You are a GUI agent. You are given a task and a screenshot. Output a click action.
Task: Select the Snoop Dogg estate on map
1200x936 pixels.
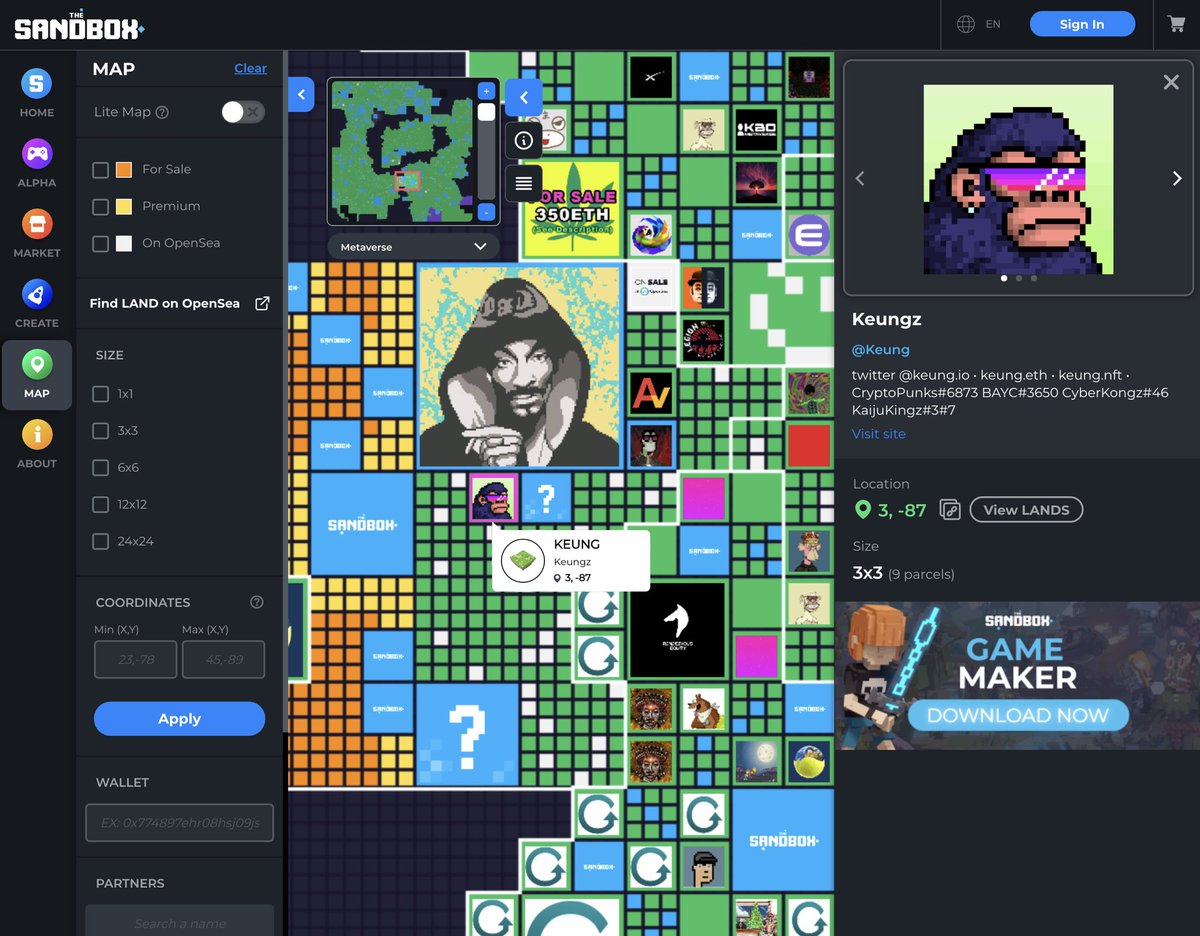point(518,366)
